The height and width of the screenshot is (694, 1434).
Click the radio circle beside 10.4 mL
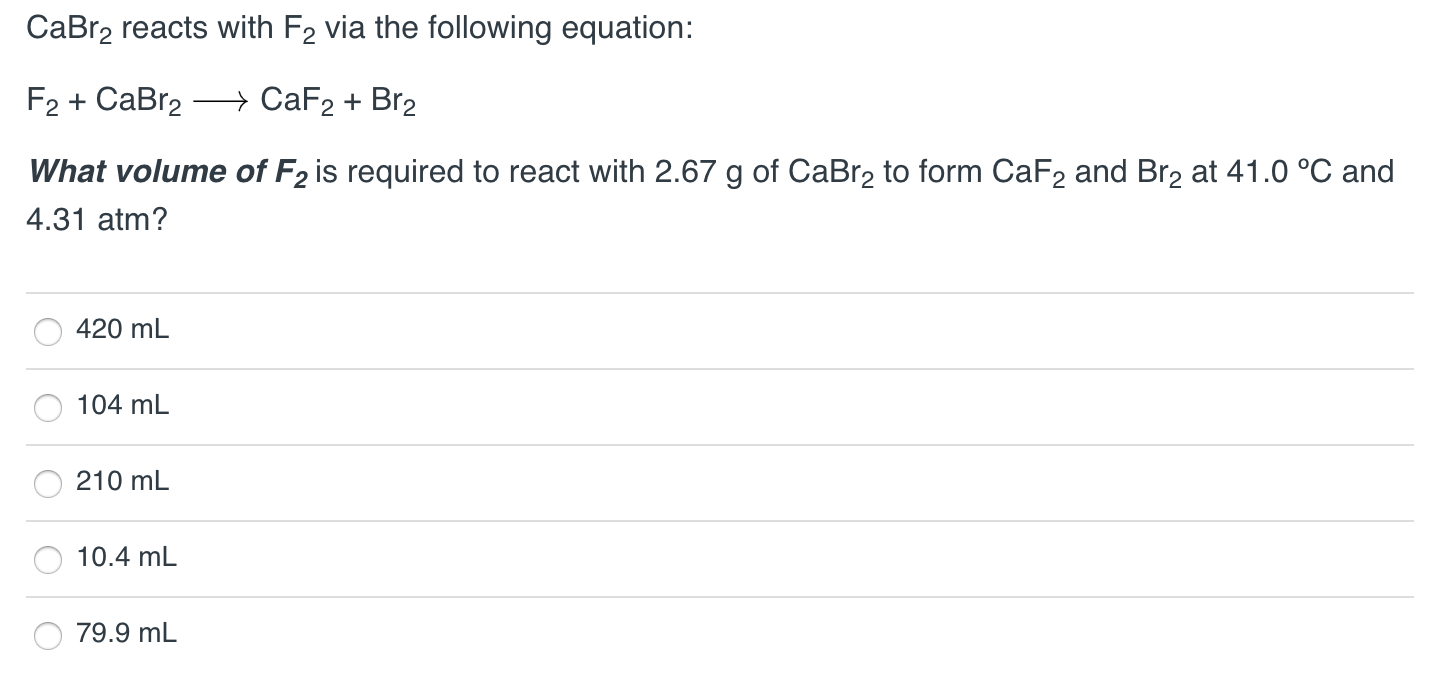(47, 559)
